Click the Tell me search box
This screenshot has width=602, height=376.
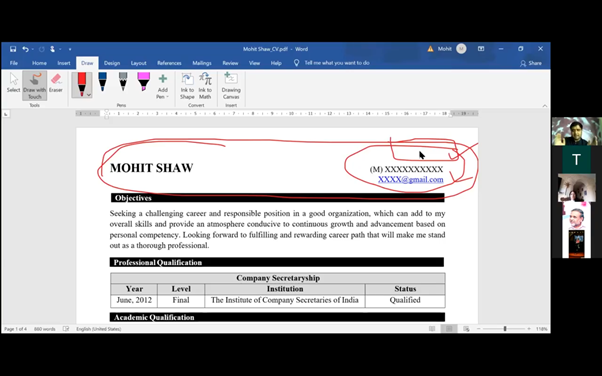(332, 63)
